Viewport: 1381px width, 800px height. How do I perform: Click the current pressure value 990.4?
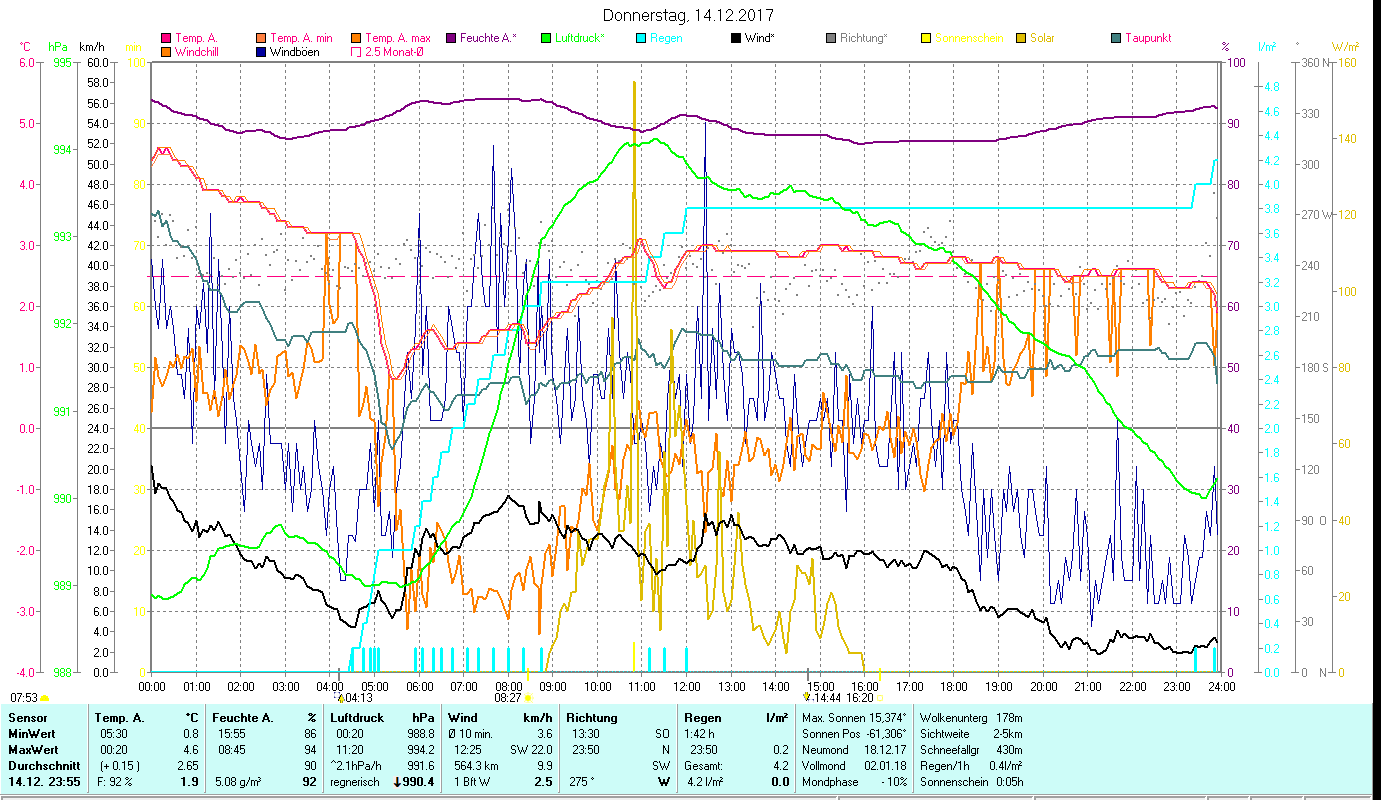[419, 782]
